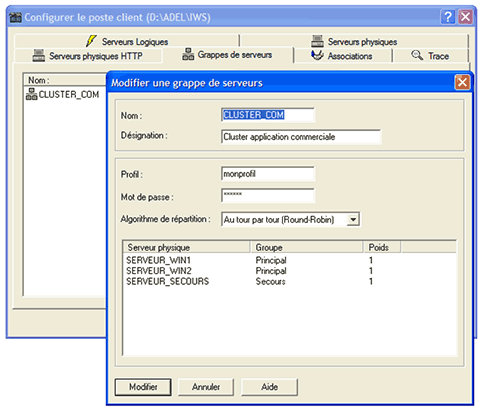481x409 pixels.
Task: Sort by the Groupe column header
Action: [306, 247]
